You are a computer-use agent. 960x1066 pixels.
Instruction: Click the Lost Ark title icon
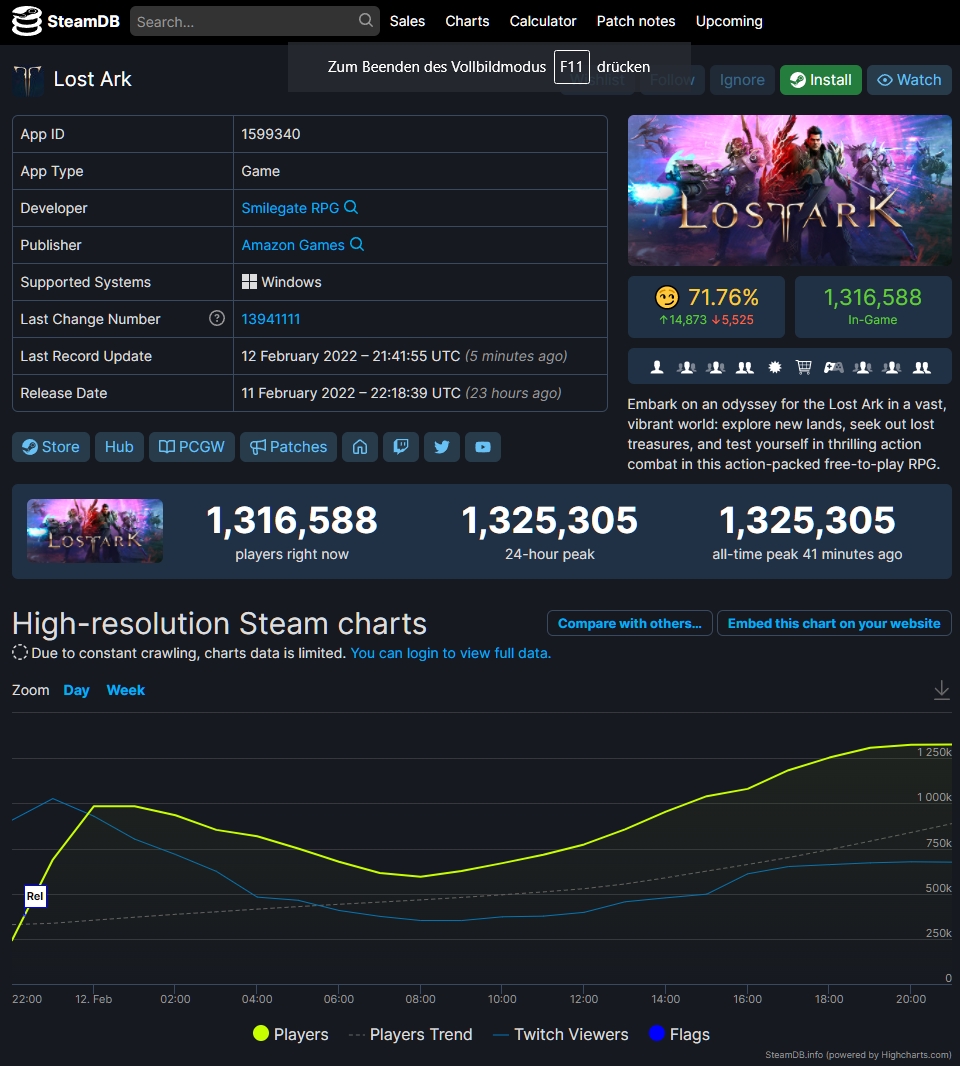[x=28, y=80]
